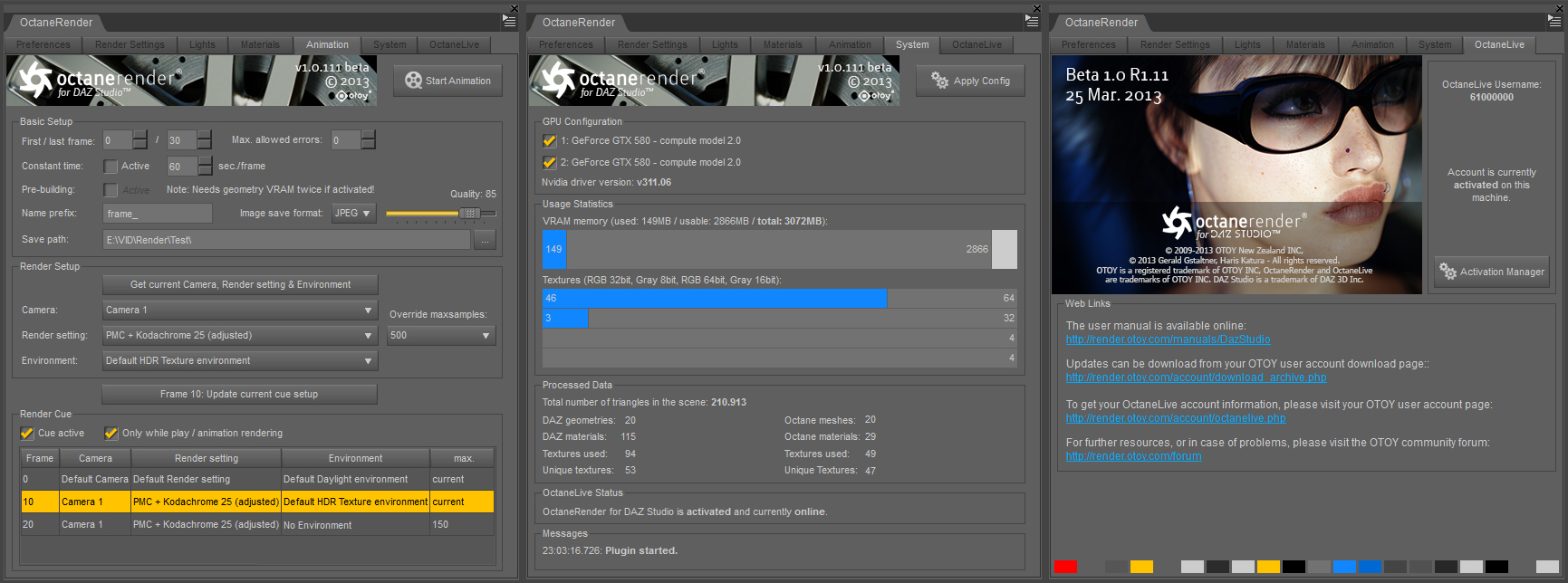
Task: Open the account/octanelive.php link
Action: tap(1176, 418)
